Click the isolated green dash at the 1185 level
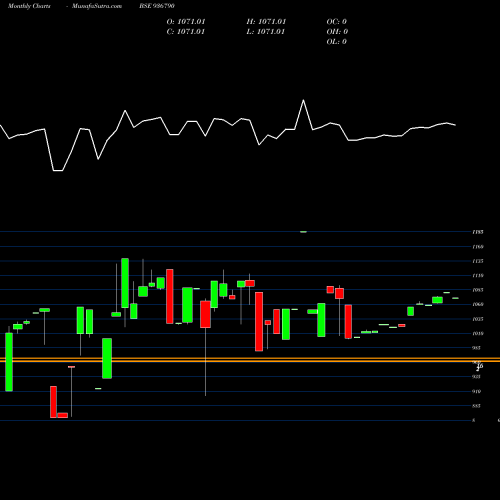500x500 pixels. pos(303,232)
